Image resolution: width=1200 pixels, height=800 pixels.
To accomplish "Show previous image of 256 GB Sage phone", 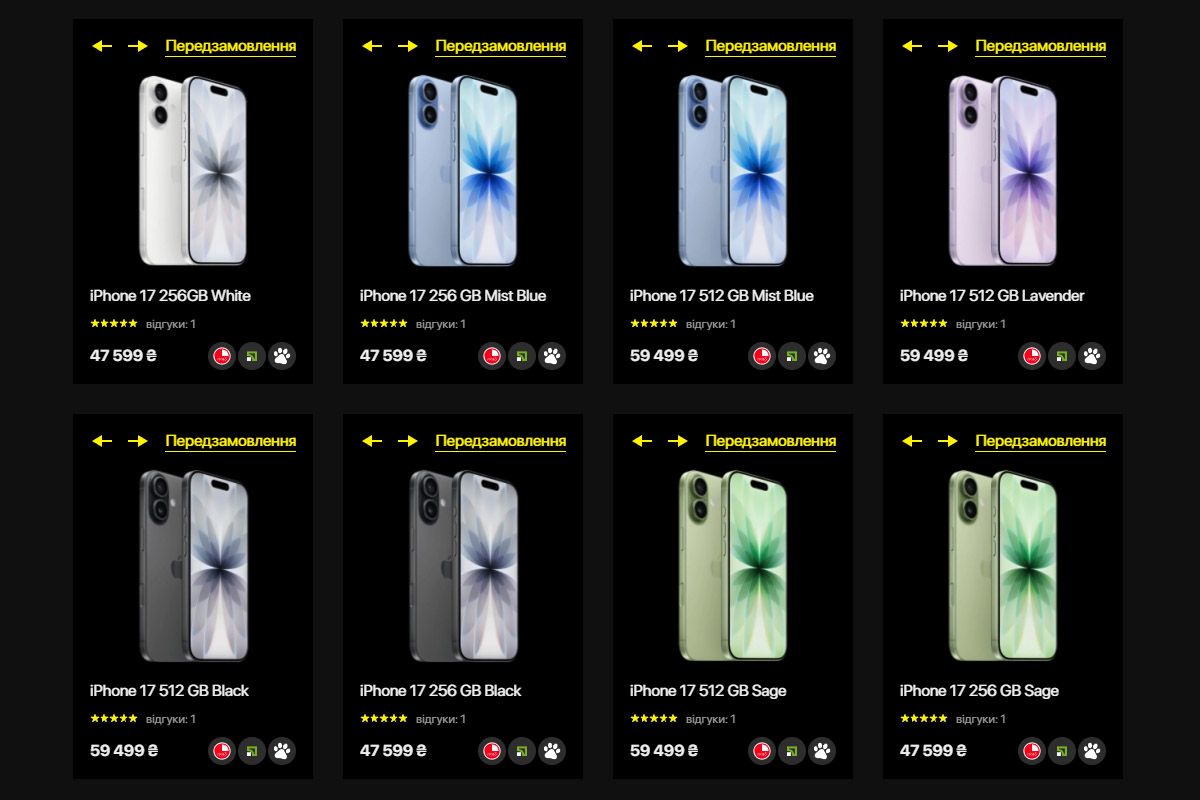I will coord(912,441).
